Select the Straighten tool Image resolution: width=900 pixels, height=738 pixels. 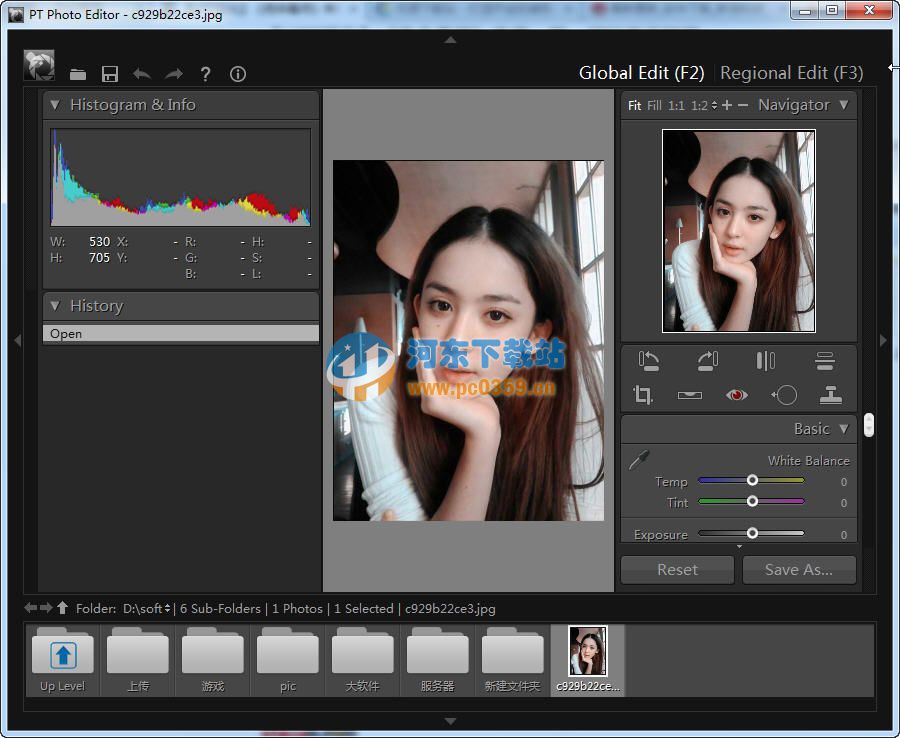coord(690,394)
